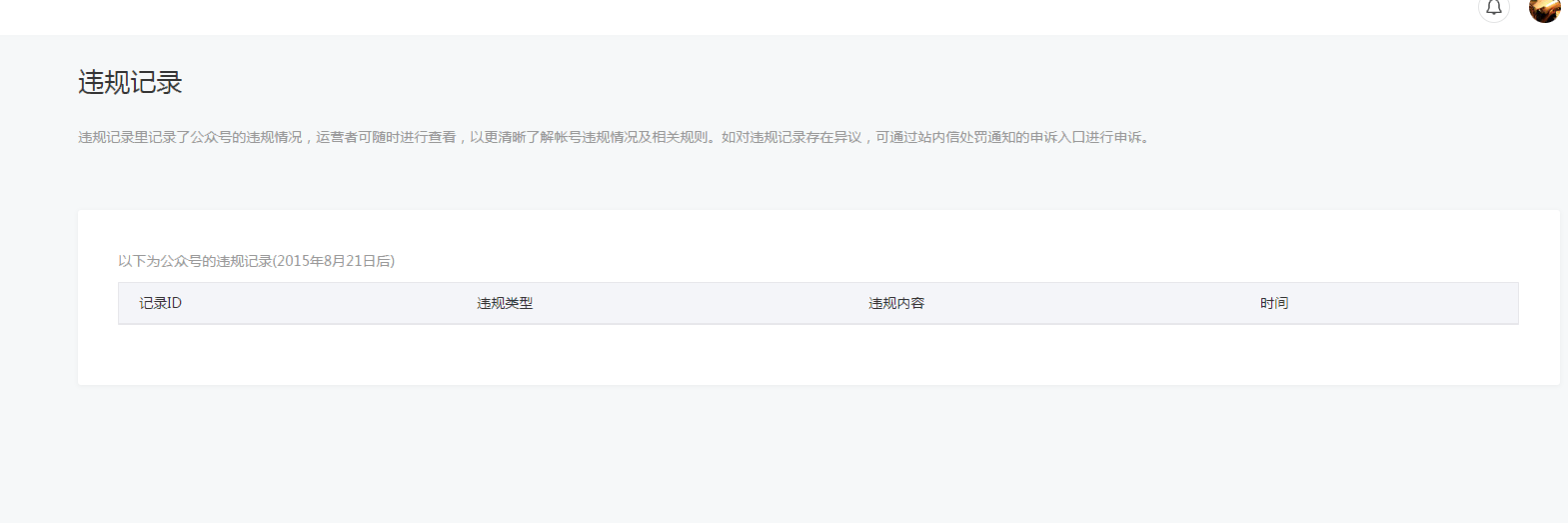Open the notification bell icon

(x=1493, y=8)
